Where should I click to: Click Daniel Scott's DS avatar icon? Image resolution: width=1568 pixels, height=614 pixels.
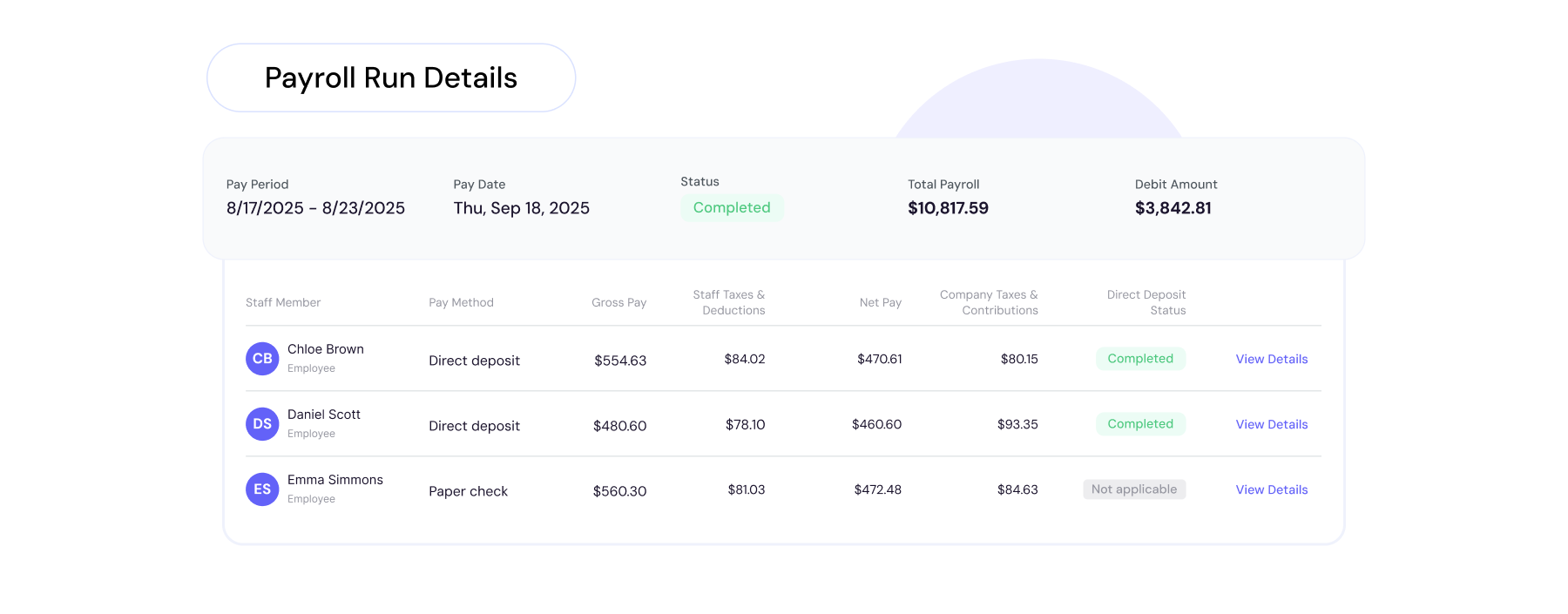coord(262,423)
